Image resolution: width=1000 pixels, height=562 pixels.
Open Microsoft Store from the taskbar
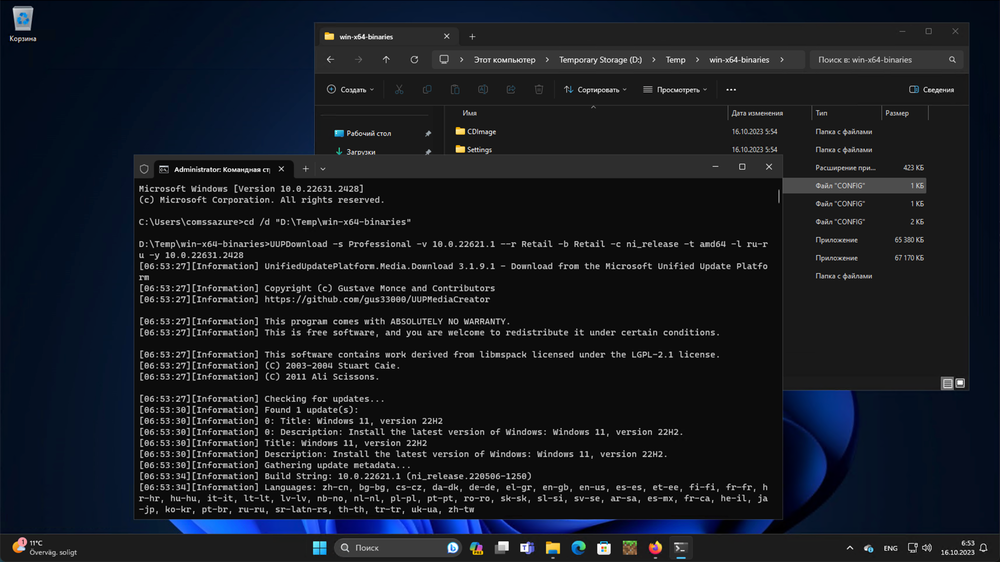click(604, 548)
